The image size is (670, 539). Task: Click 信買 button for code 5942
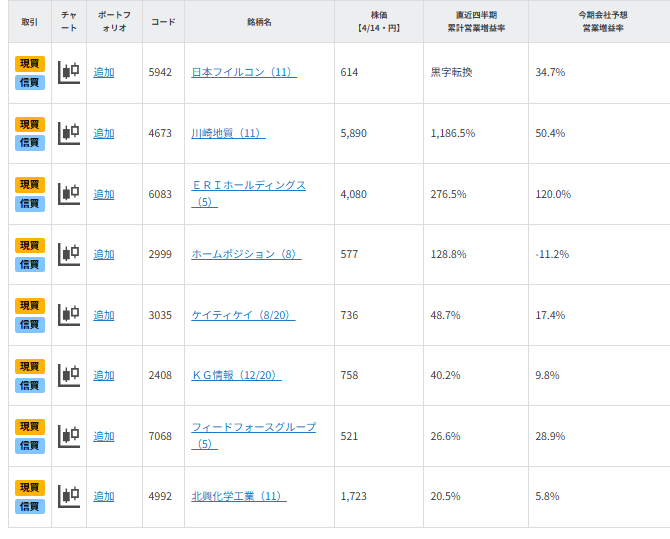tap(30, 82)
